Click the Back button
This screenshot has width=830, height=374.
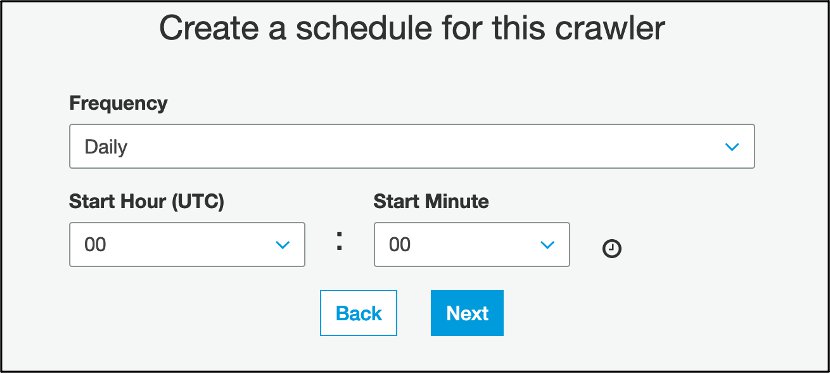[358, 313]
